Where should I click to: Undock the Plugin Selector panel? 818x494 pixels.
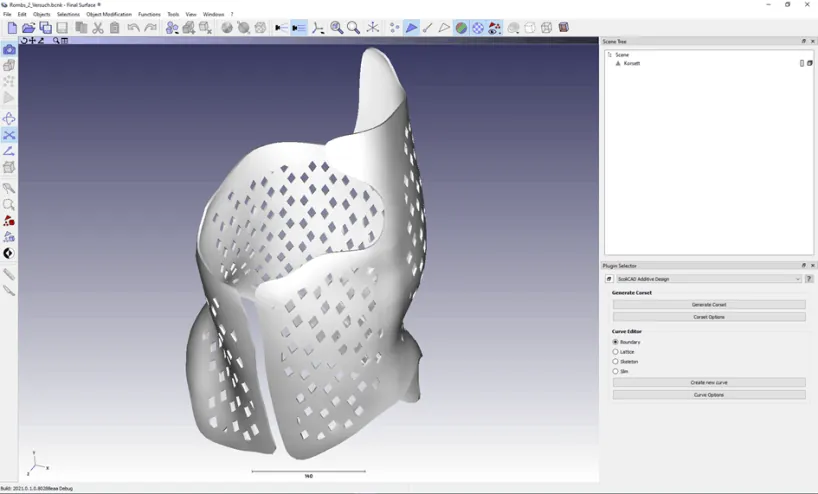coord(804,266)
